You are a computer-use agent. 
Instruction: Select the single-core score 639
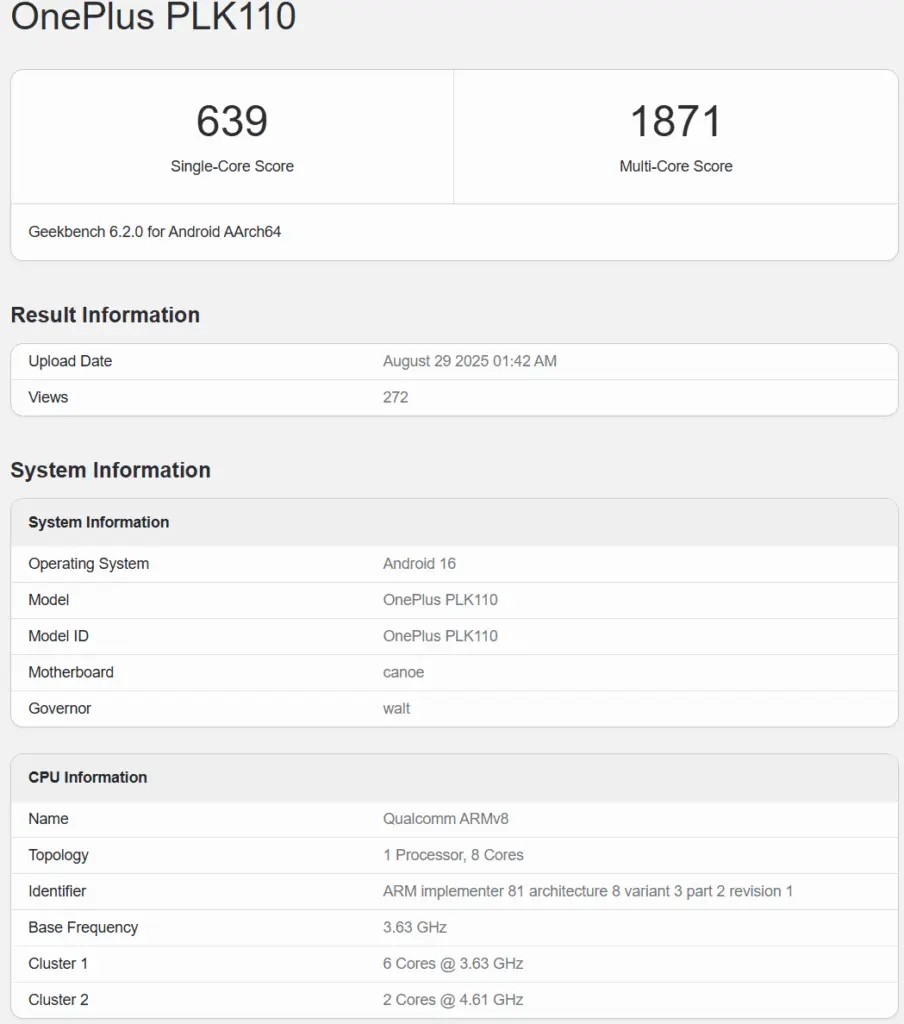(232, 121)
